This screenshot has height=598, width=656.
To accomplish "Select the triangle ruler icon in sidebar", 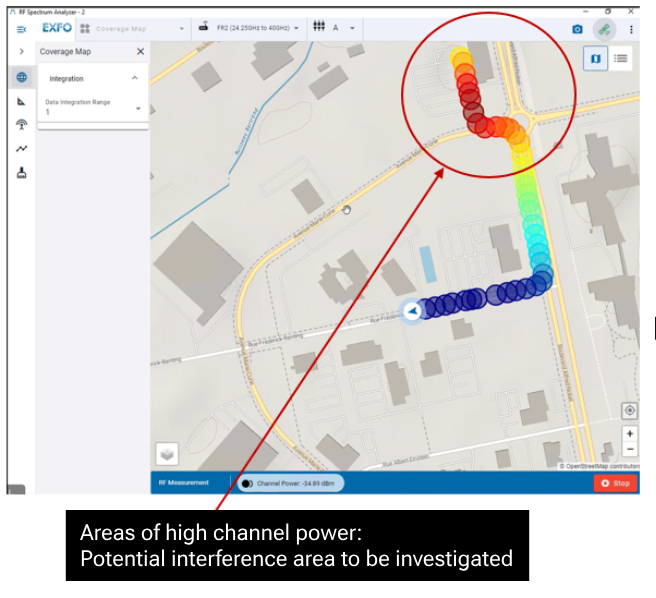I will point(21,101).
